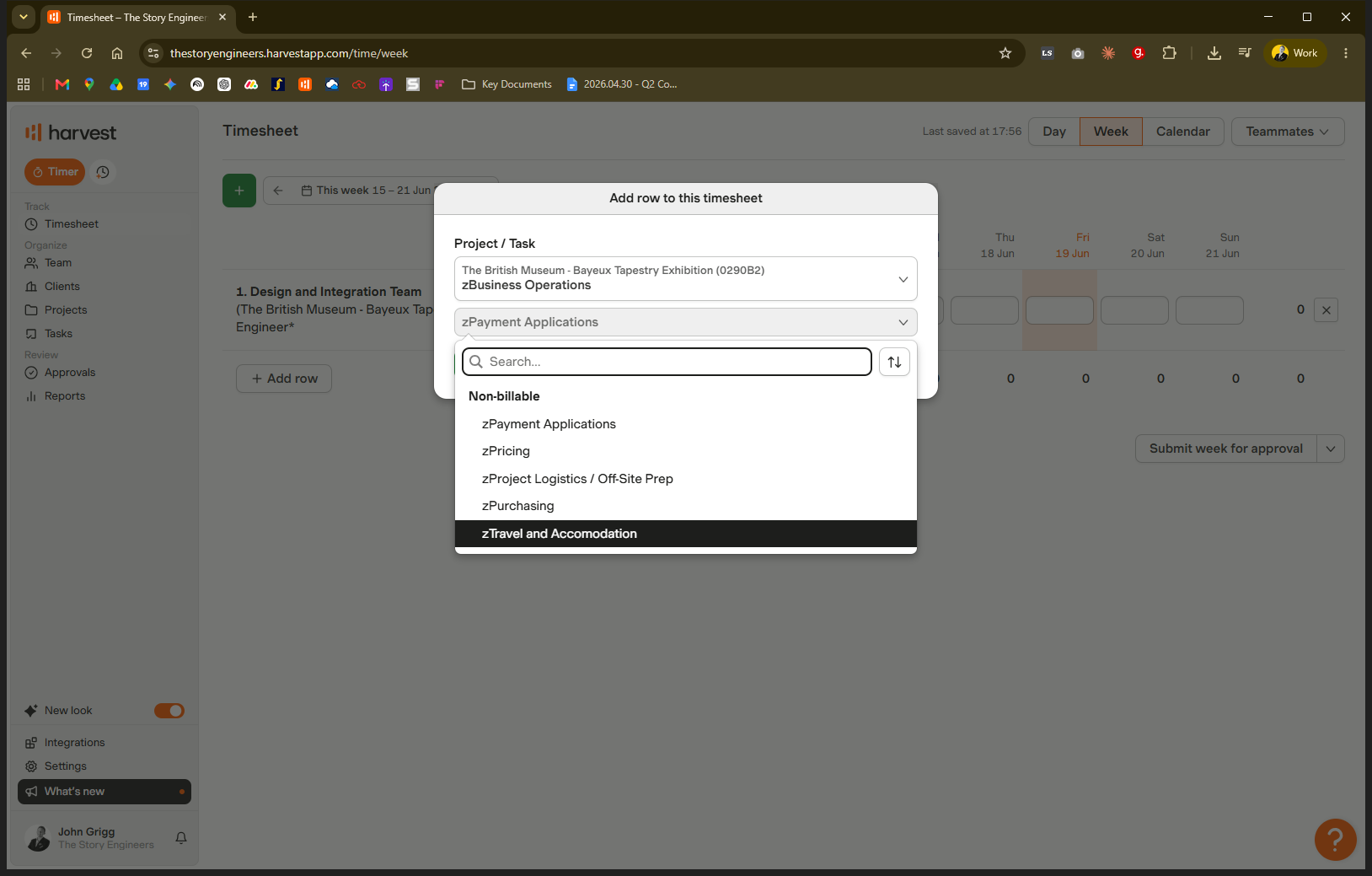Viewport: 1372px width, 876px height.
Task: Submit week for approval
Action: point(1226,449)
